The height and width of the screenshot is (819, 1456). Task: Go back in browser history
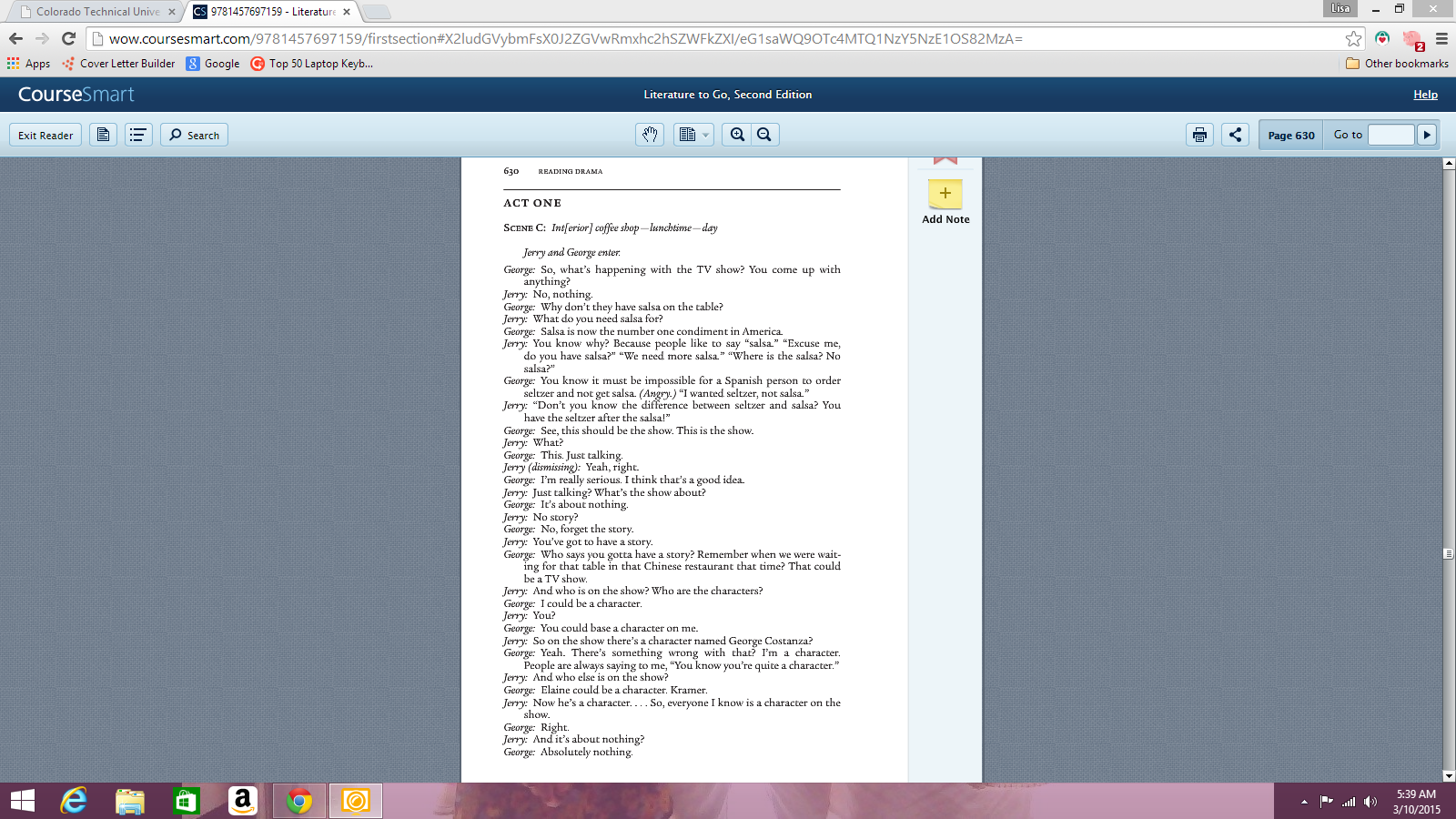(x=15, y=38)
